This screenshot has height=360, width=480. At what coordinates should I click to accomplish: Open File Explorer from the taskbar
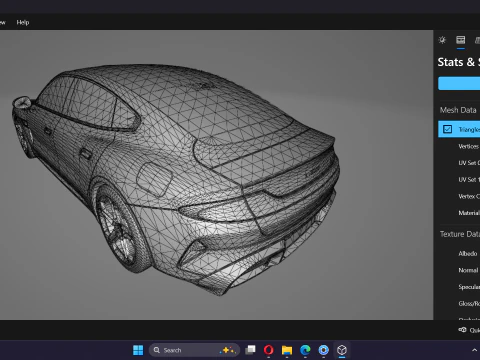click(287, 350)
